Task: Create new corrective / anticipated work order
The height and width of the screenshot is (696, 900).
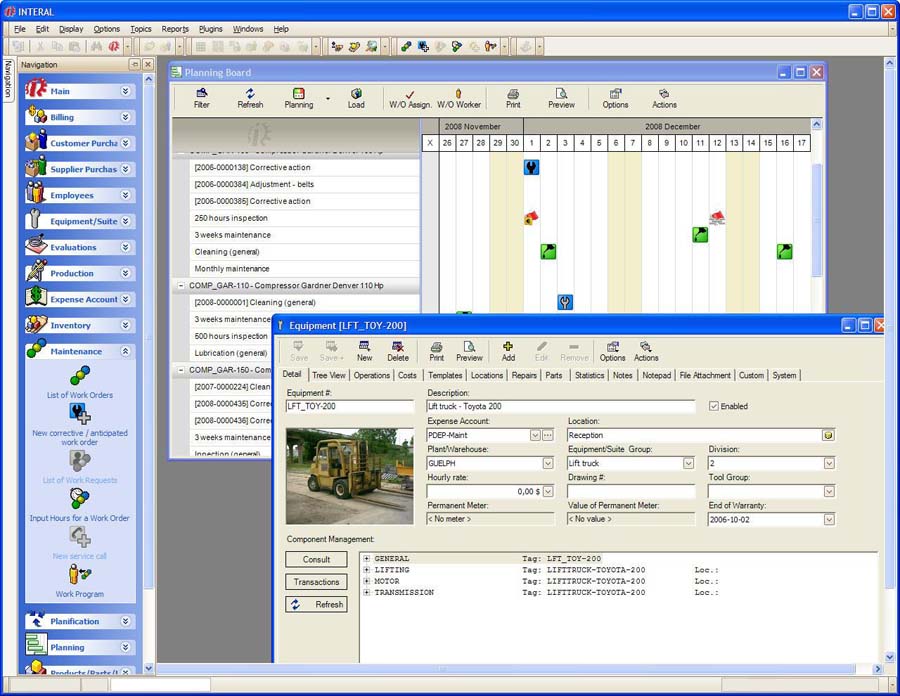Action: tap(80, 425)
